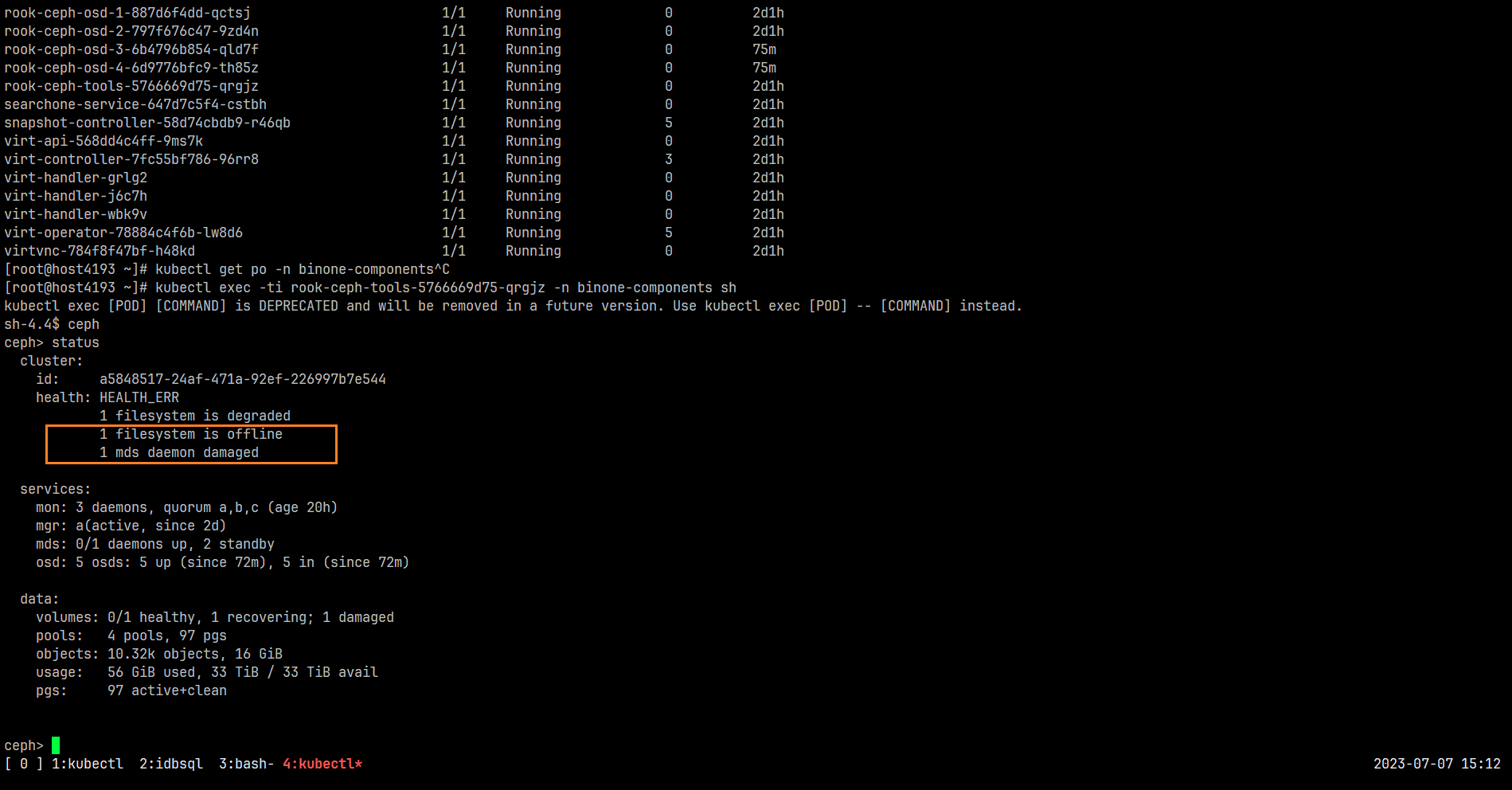Click pod name virt-handler-grlg2
The height and width of the screenshot is (790, 1512).
click(x=76, y=178)
